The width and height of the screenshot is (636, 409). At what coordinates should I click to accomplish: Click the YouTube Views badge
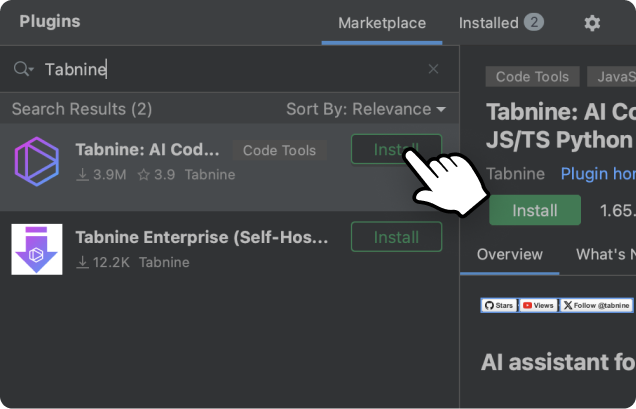538,305
